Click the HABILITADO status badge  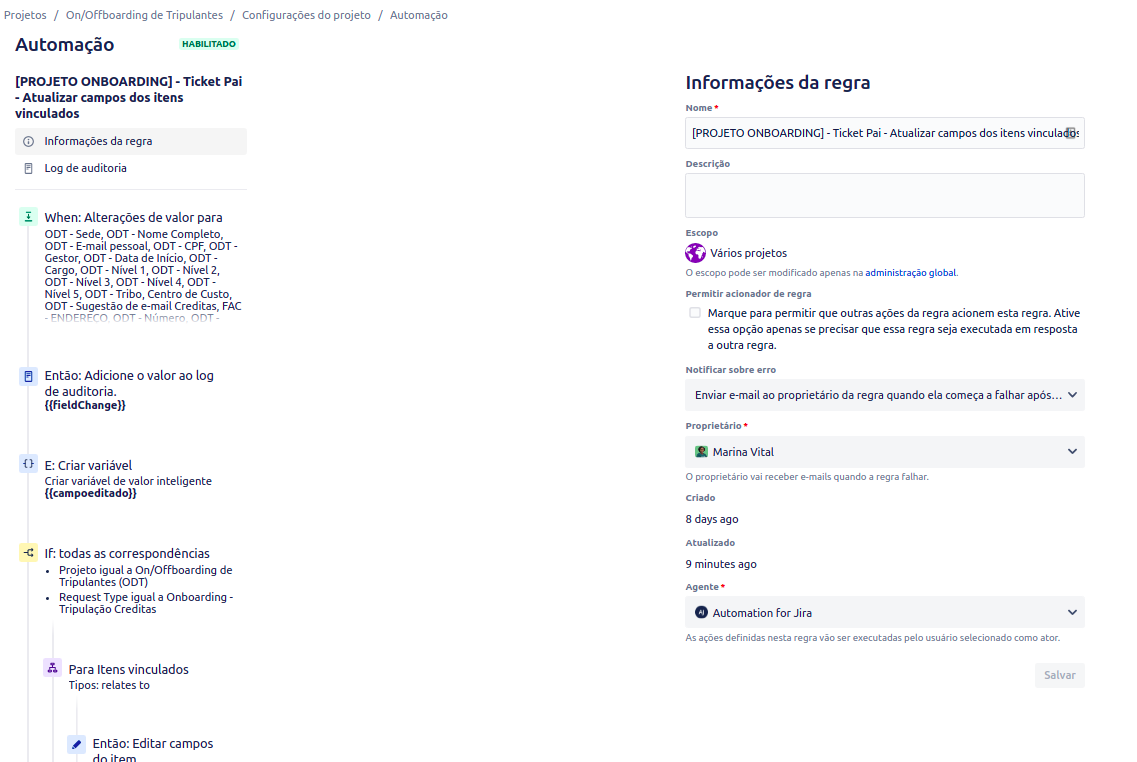point(209,44)
